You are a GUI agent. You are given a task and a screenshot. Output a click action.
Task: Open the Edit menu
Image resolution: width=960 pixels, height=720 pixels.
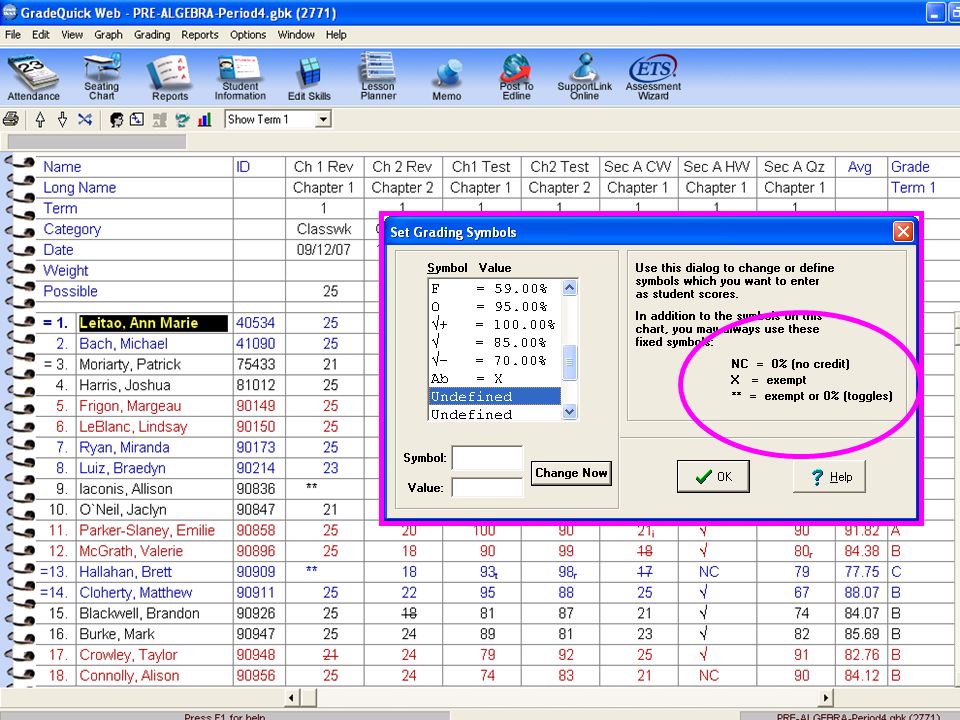point(40,35)
